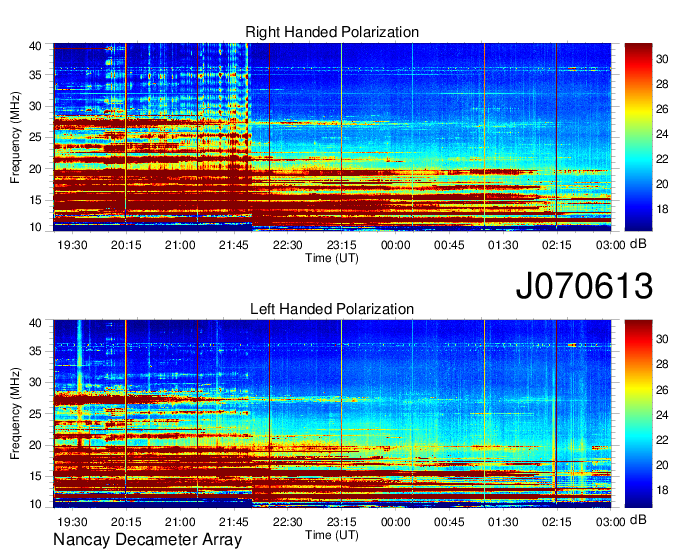Click the Right Handed spectrogram plot area
This screenshot has height=552, width=680.
tap(332, 137)
